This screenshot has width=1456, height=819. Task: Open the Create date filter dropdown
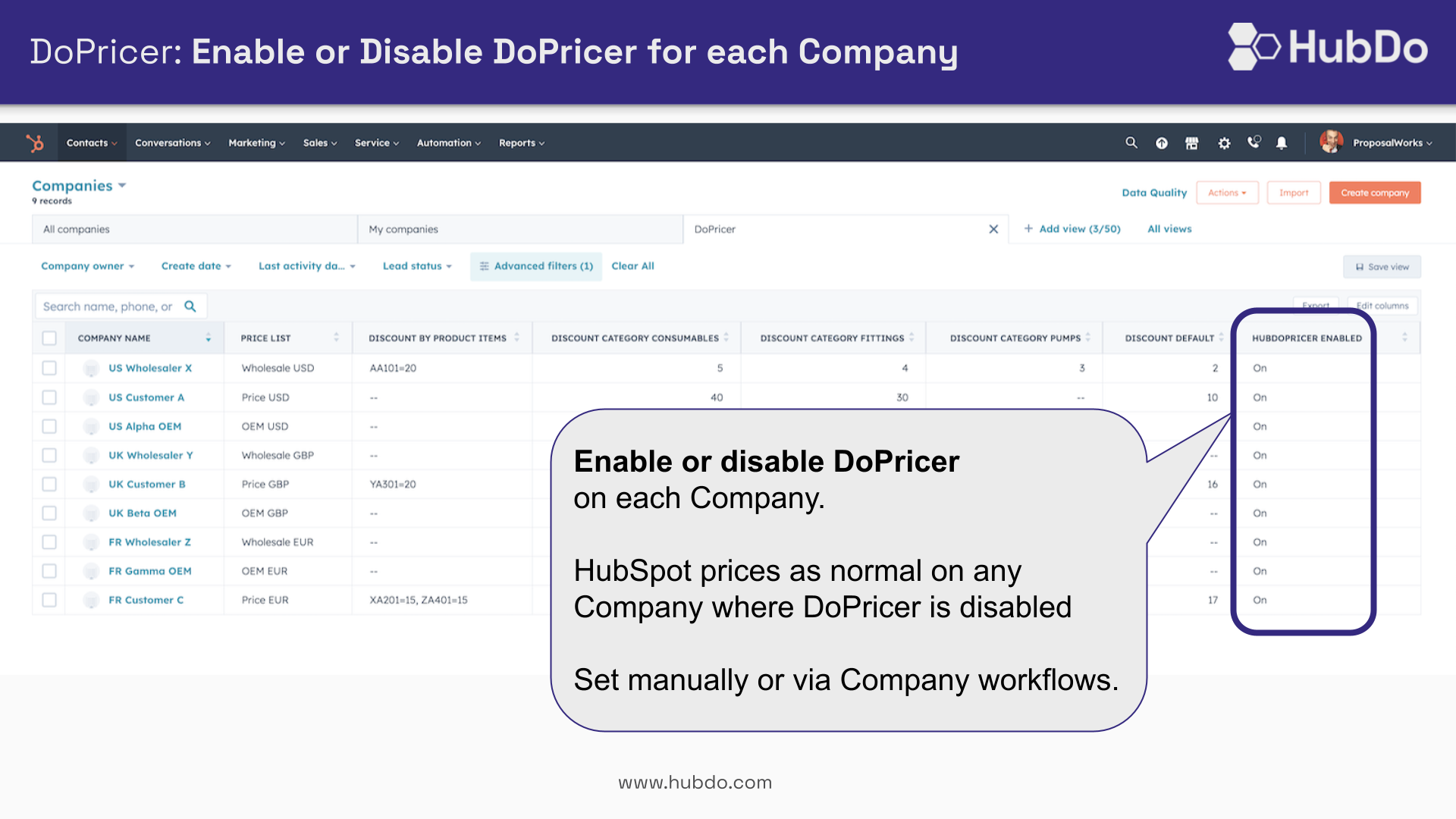(x=196, y=266)
